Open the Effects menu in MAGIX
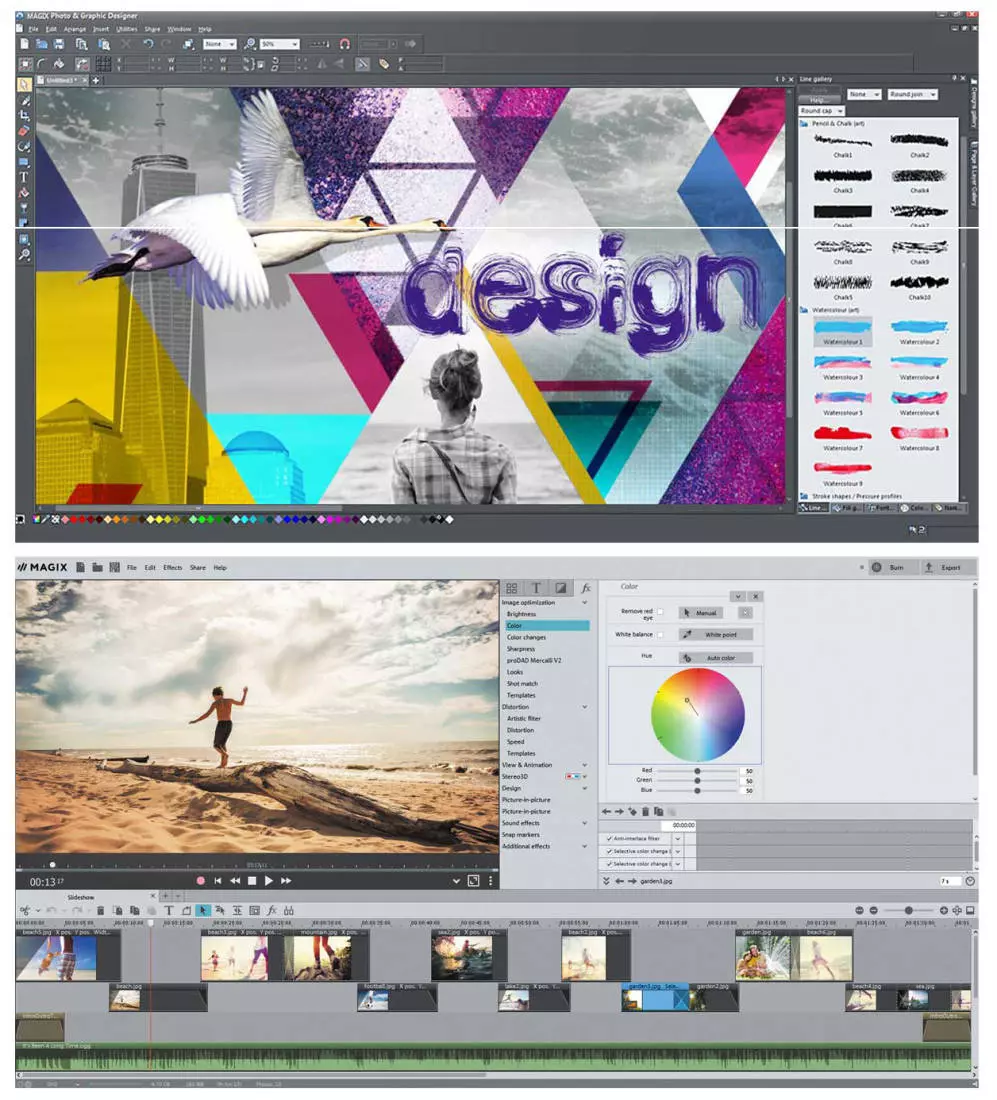 (x=173, y=568)
